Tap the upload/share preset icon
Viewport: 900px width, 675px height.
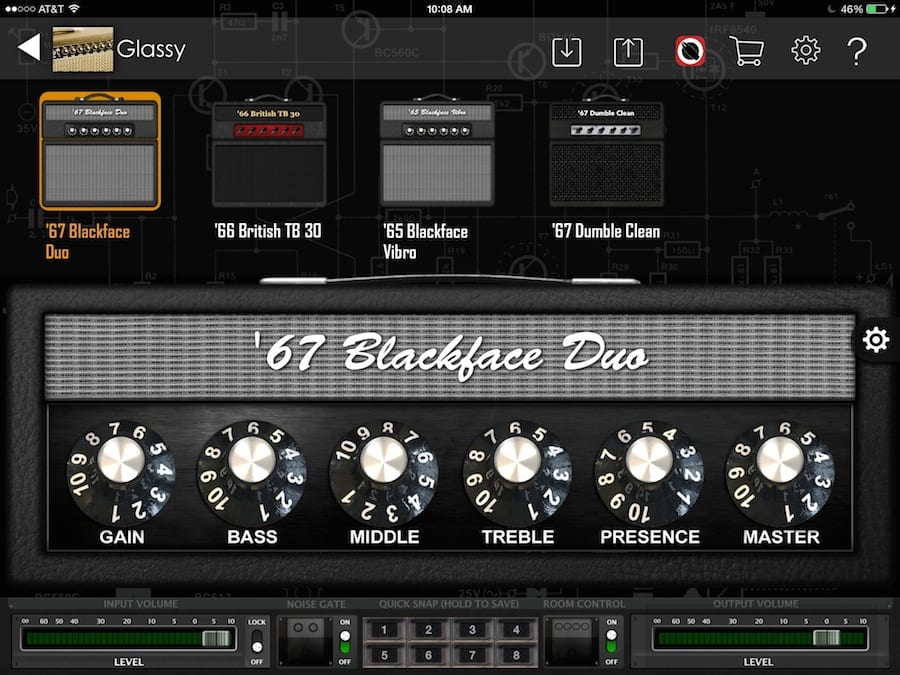627,50
